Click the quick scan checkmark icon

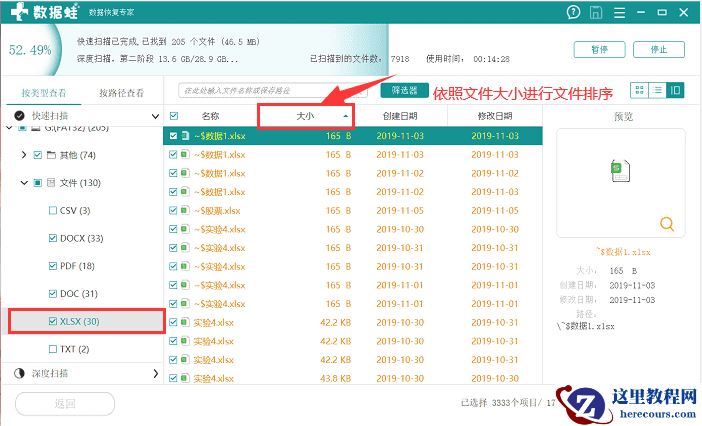(x=19, y=116)
